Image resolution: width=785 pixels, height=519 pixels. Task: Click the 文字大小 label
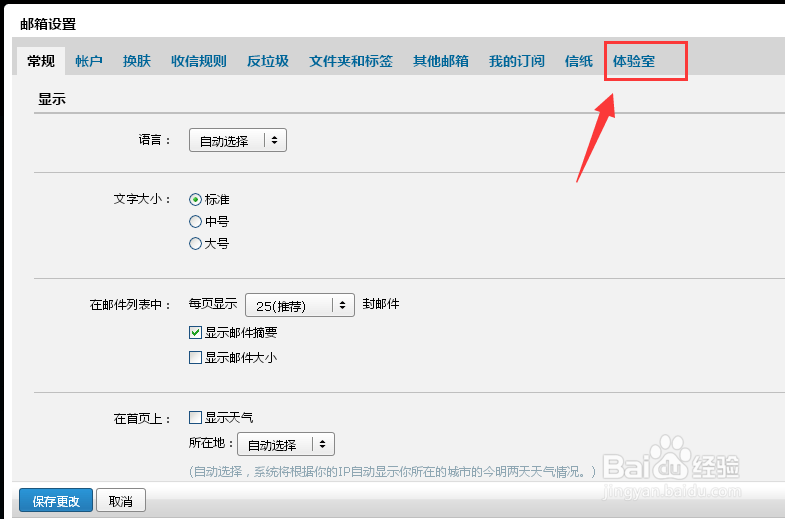pyautogui.click(x=143, y=199)
